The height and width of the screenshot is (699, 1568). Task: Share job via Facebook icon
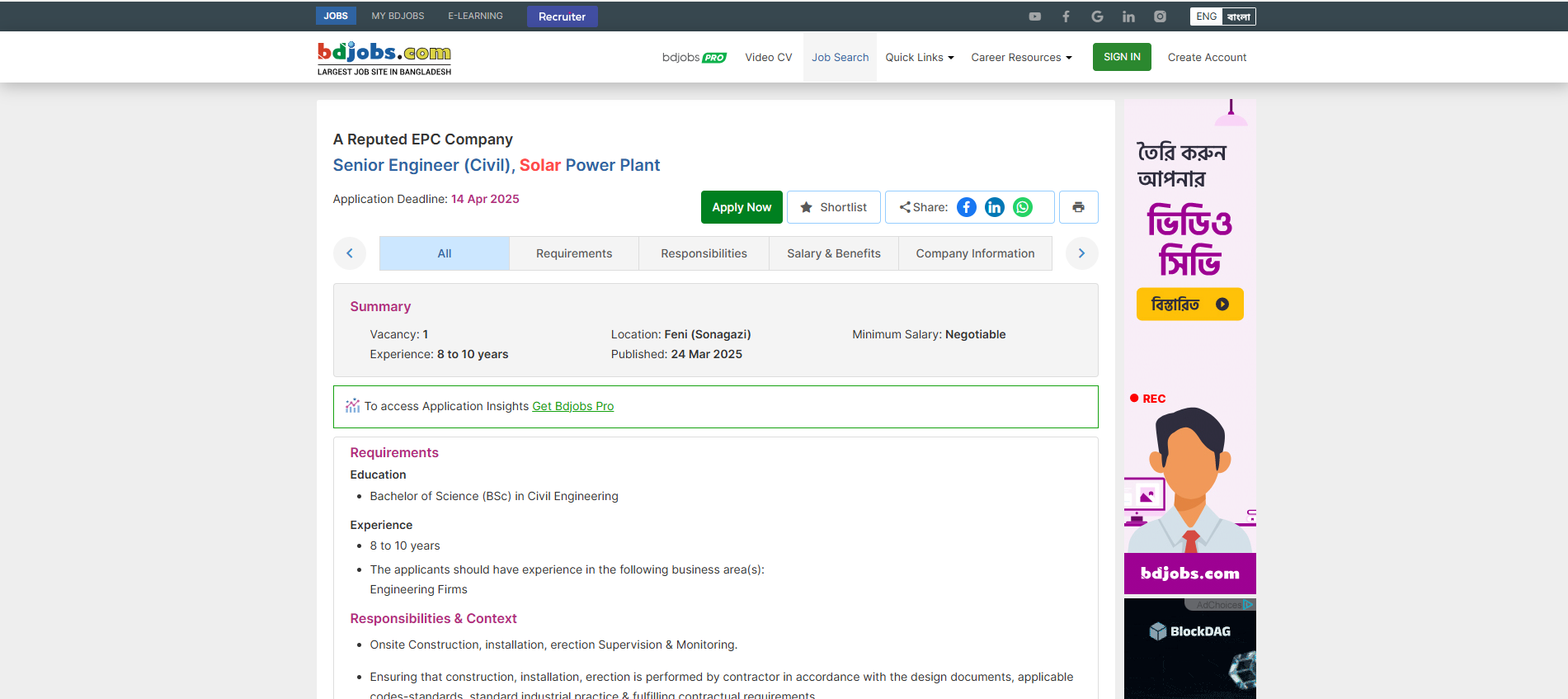967,207
